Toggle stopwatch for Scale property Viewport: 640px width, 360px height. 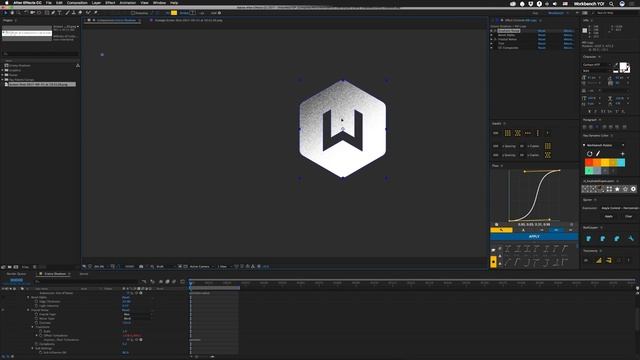[x=40, y=331]
